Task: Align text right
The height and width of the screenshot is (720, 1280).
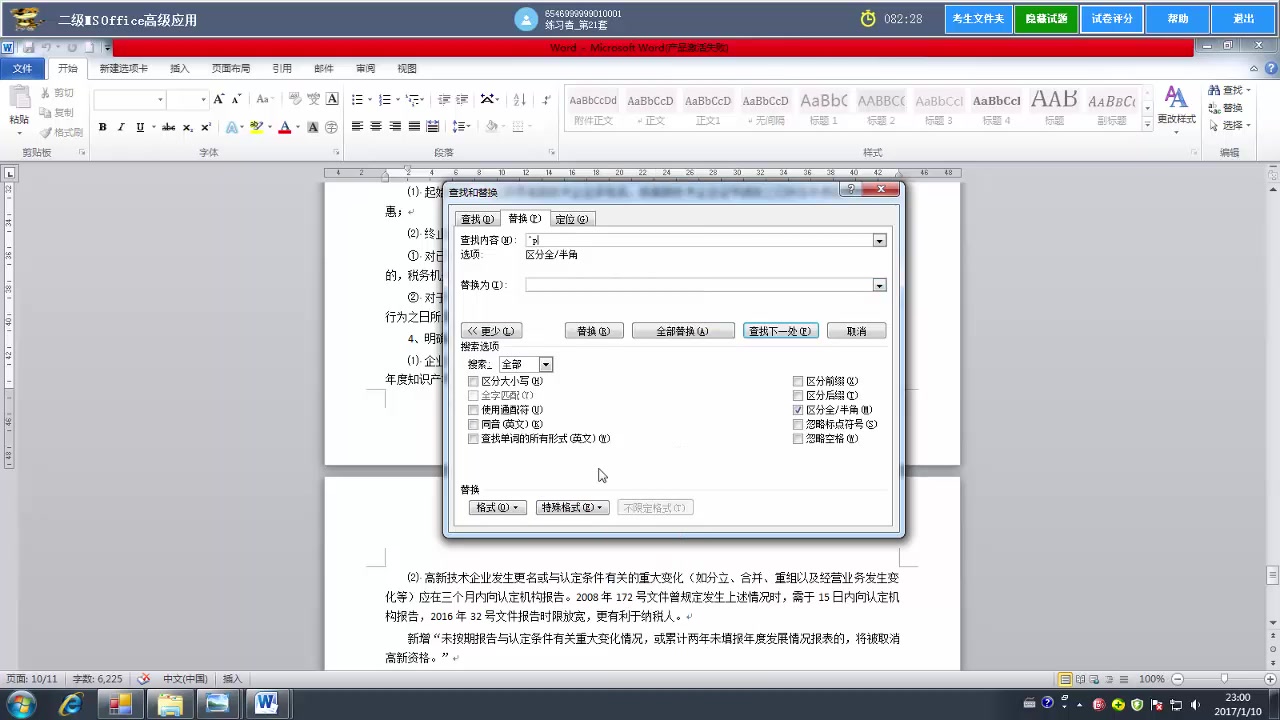Action: pos(395,127)
